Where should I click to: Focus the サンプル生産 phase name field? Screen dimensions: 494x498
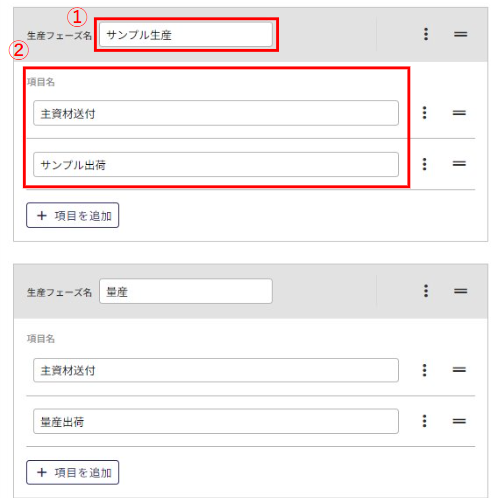(x=186, y=35)
